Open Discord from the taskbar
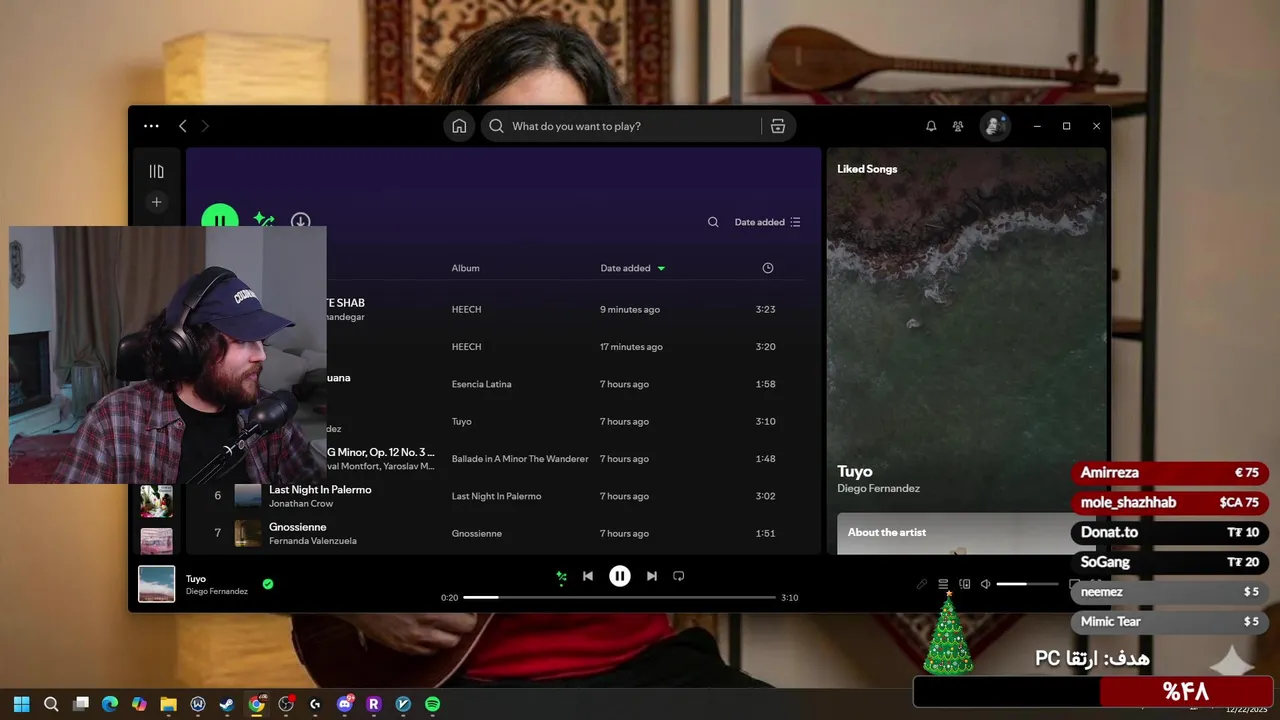Screen dimensions: 1280x720 (x=345, y=704)
